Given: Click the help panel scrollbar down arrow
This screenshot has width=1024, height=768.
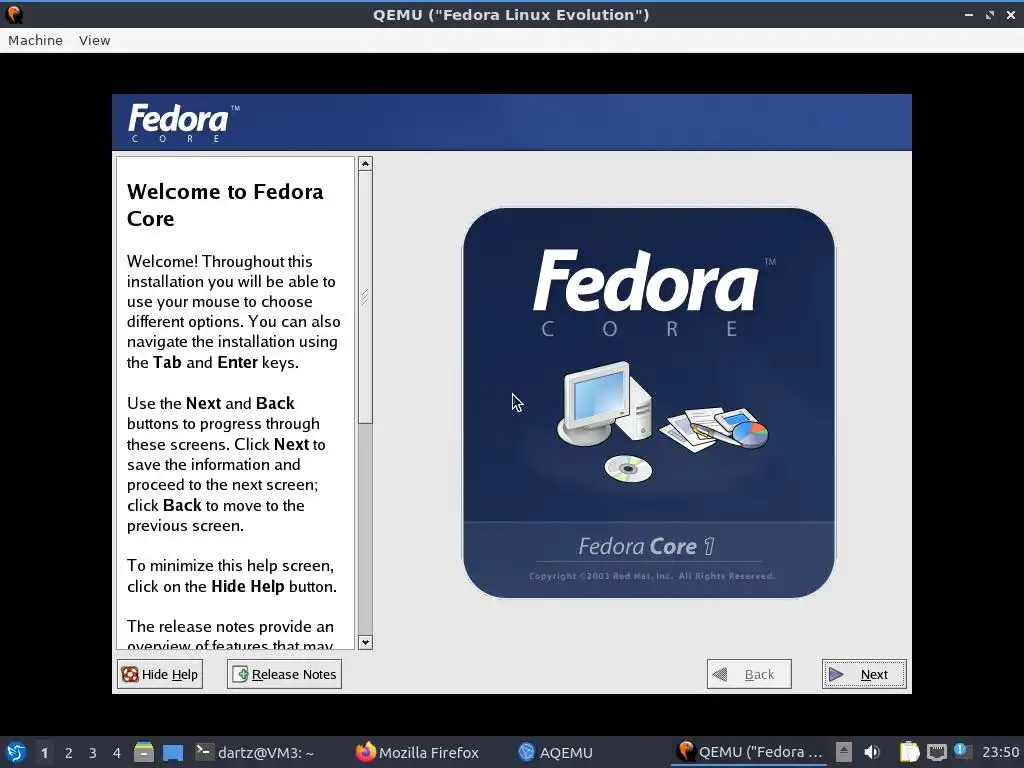Looking at the screenshot, I should click(366, 643).
